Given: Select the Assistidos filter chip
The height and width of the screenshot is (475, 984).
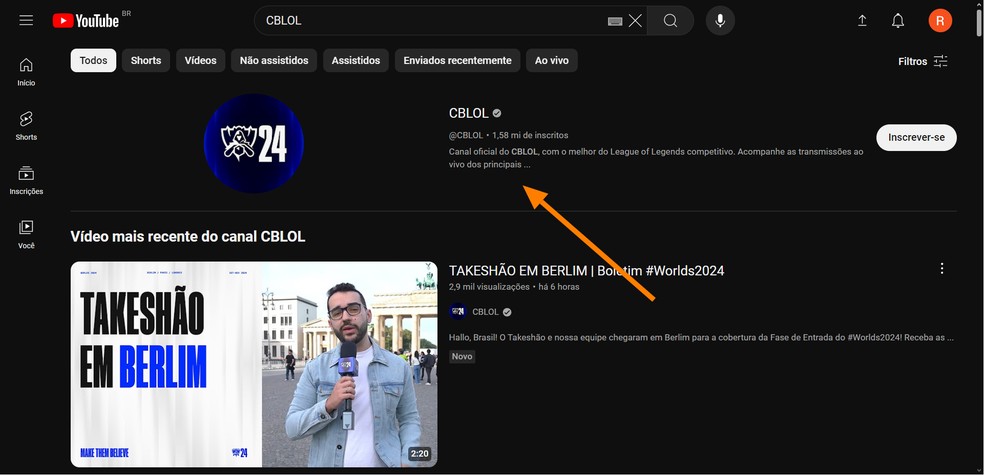Looking at the screenshot, I should 356,61.
